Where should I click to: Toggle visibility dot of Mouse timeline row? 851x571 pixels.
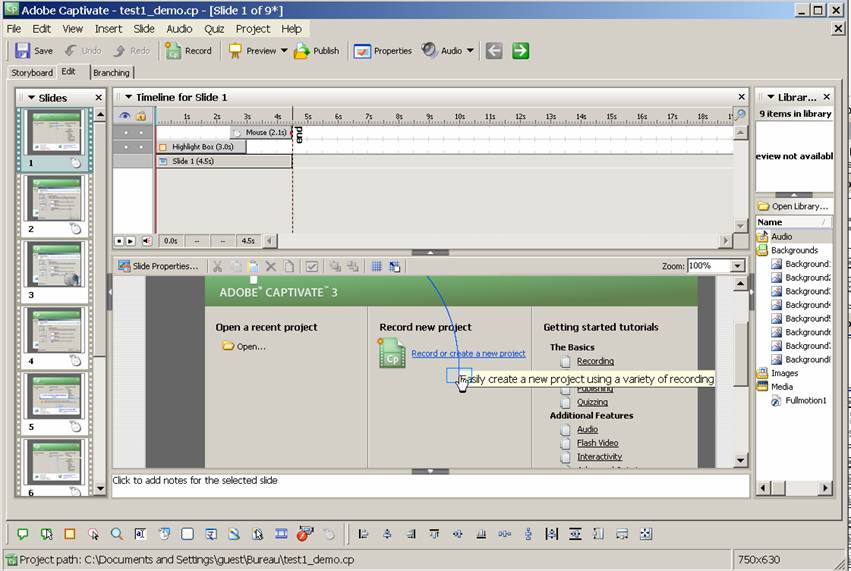point(126,132)
